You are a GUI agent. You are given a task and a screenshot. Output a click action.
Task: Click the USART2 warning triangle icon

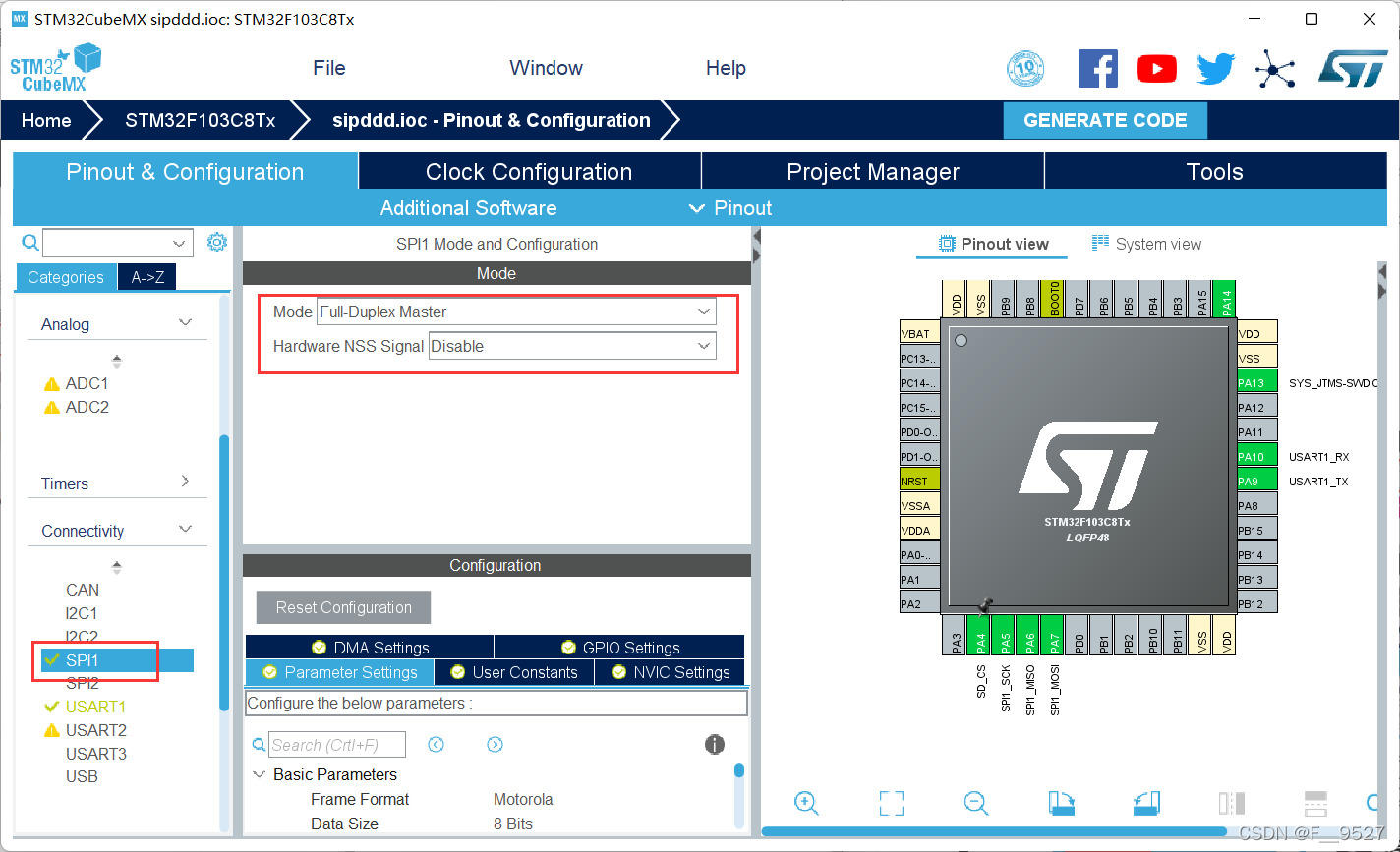52,730
